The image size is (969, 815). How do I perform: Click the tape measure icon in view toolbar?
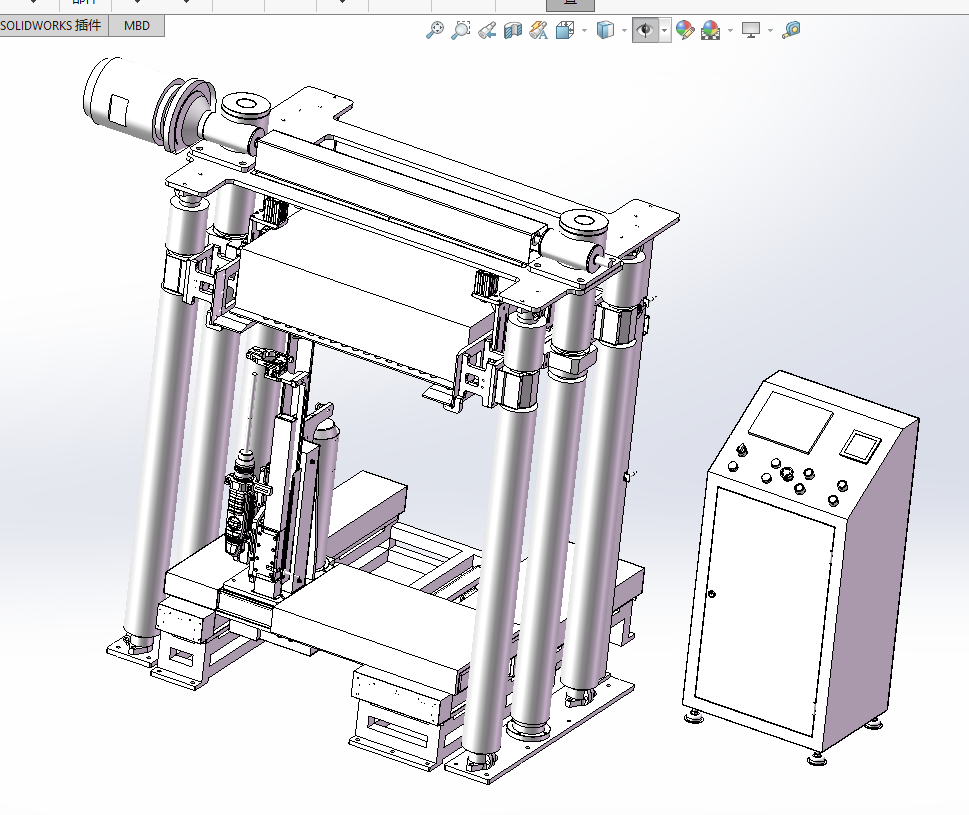pos(791,30)
